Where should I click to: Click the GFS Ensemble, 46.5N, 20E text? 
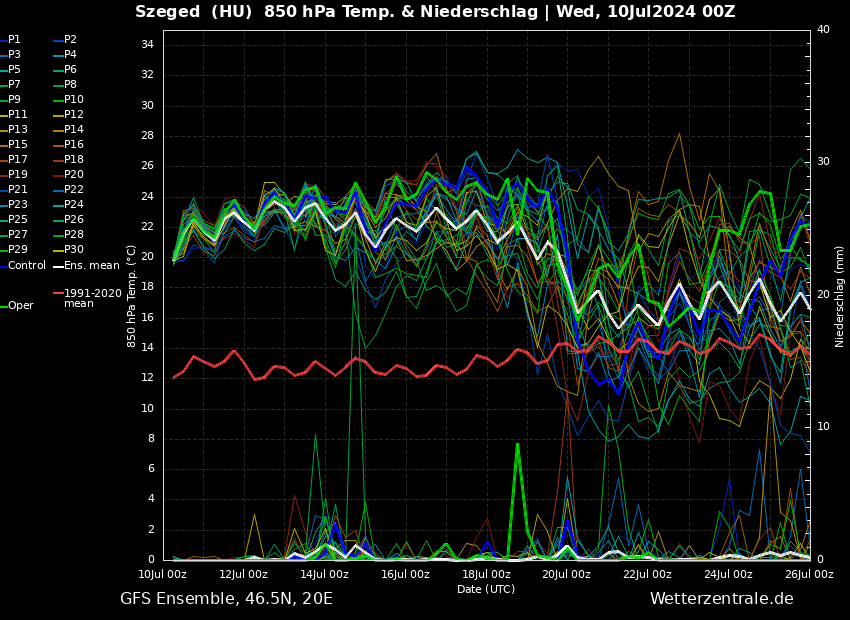(x=226, y=599)
